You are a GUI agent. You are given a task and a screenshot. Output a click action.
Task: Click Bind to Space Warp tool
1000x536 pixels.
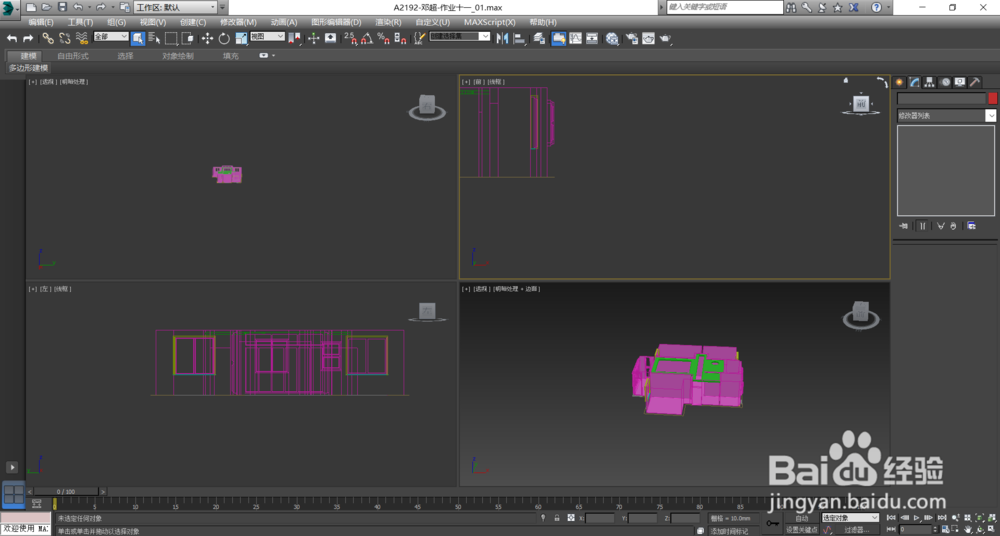pos(82,38)
